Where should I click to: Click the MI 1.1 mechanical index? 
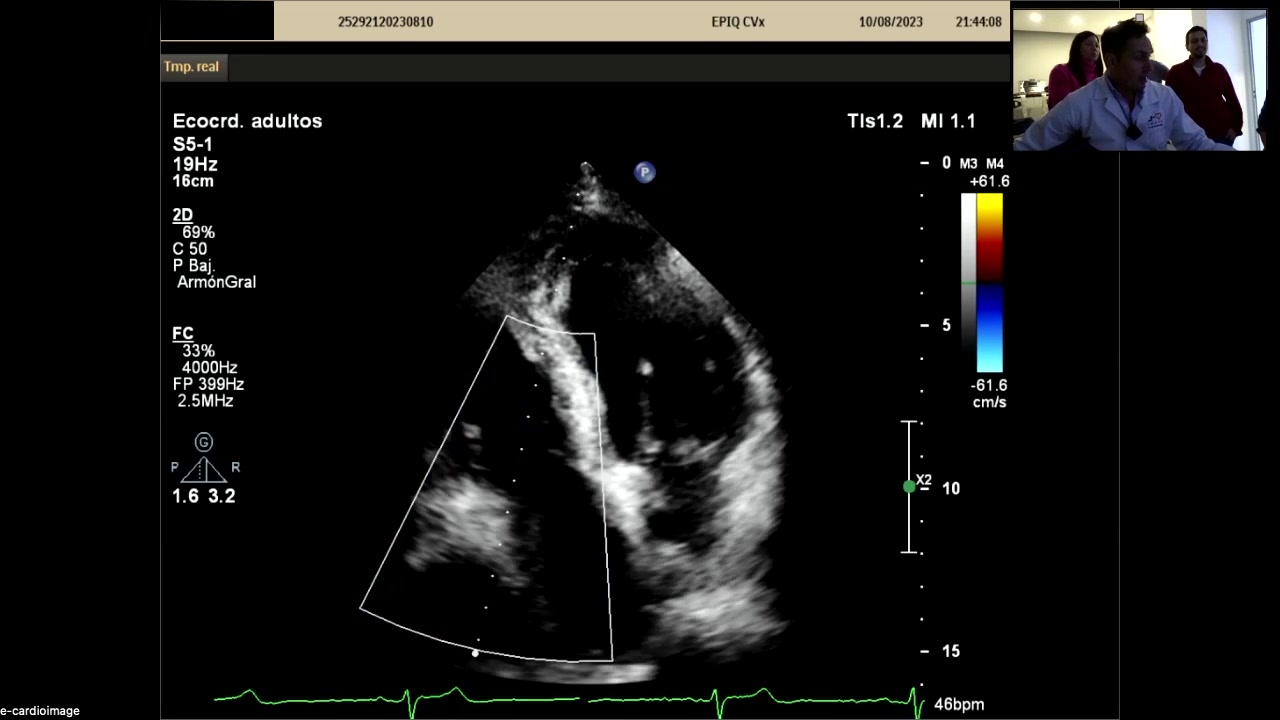tap(948, 121)
